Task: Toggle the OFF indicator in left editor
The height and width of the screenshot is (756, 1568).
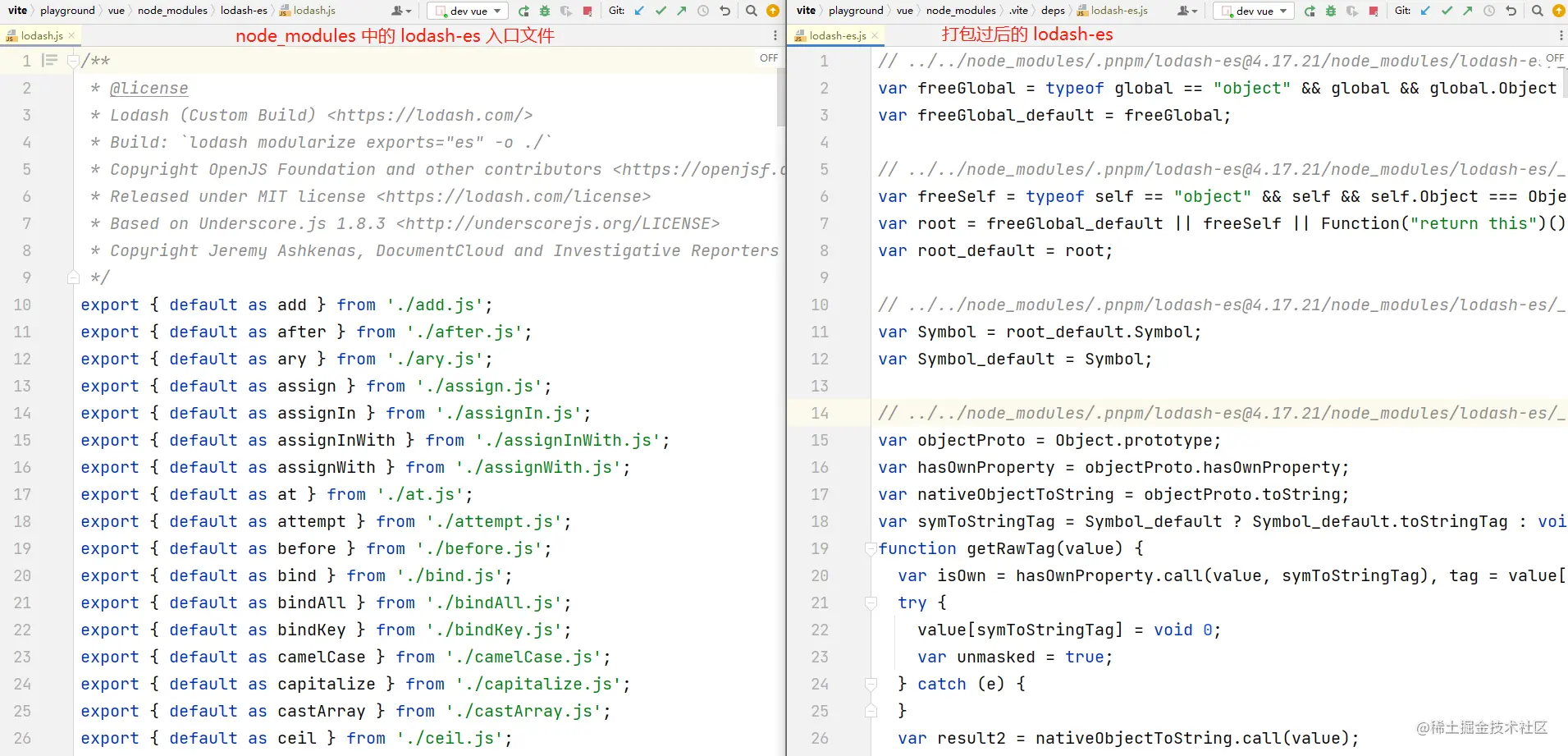Action: pyautogui.click(x=768, y=58)
